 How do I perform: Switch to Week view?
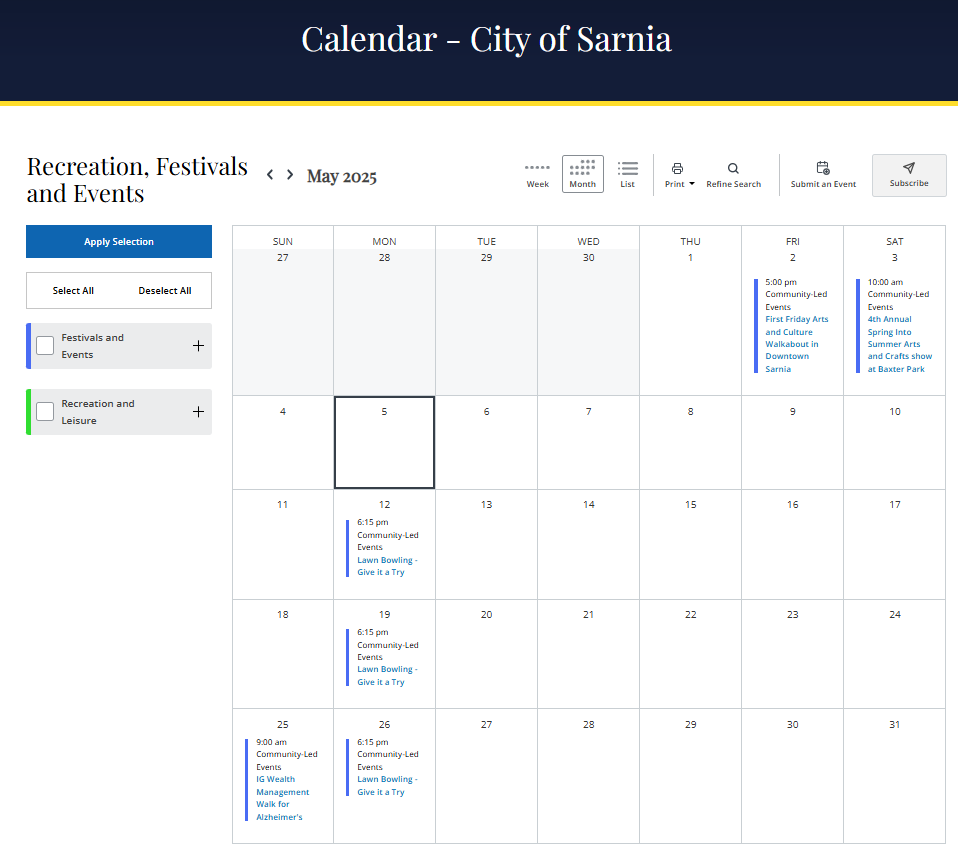point(538,175)
